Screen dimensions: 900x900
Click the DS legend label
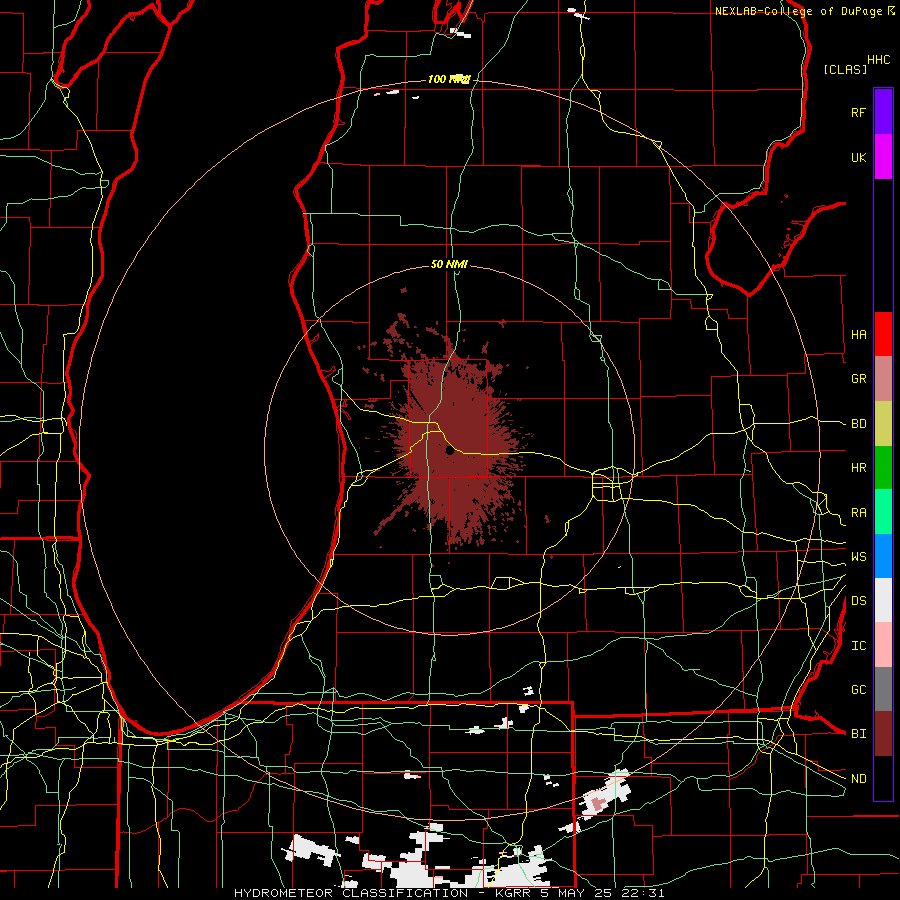[x=859, y=601]
